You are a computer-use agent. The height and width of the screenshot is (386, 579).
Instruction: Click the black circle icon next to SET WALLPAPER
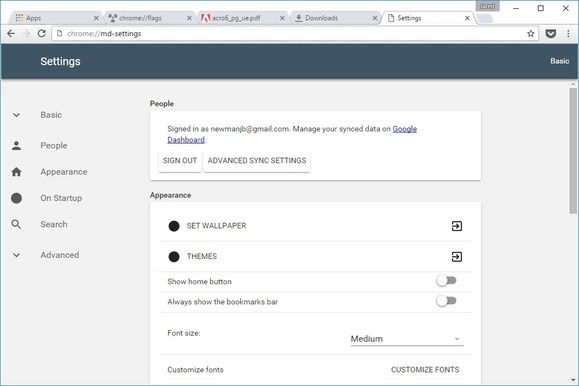point(174,226)
